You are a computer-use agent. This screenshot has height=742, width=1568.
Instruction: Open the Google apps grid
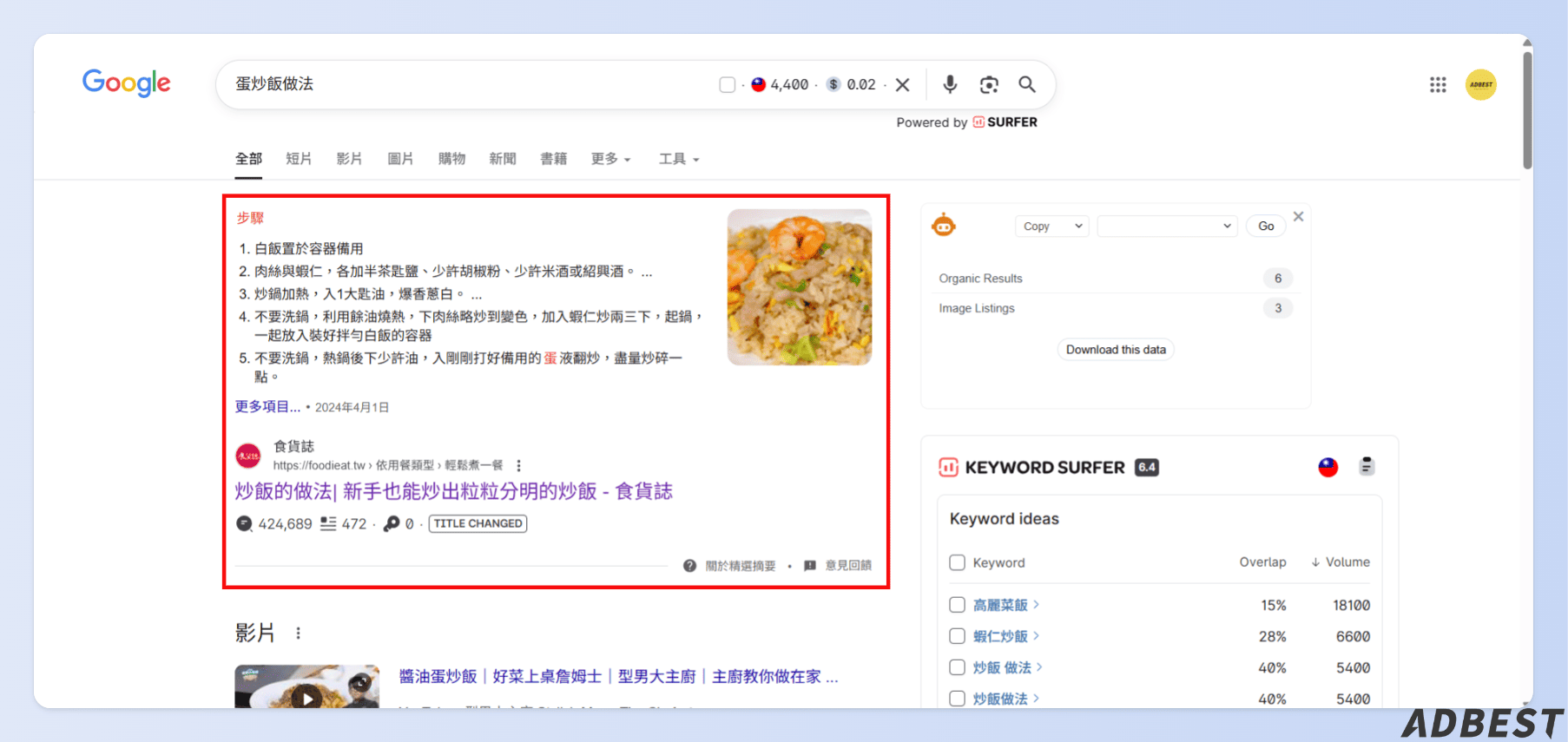pos(1438,84)
